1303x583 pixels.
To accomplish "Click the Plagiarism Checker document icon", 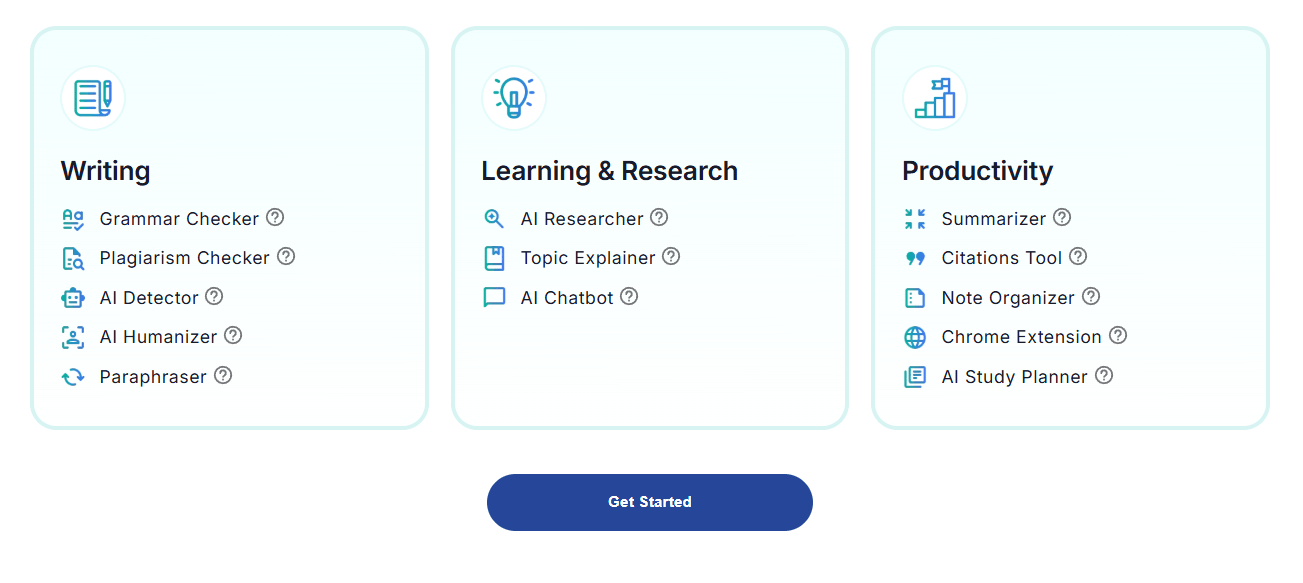I will click(73, 259).
